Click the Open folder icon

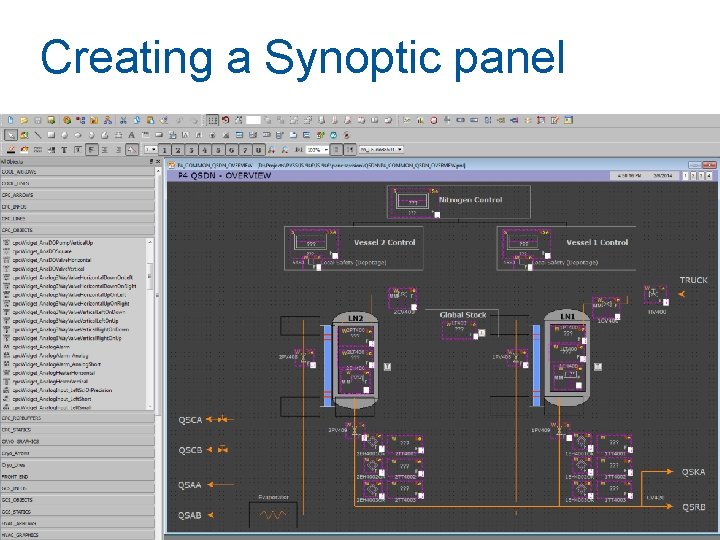(x=24, y=120)
